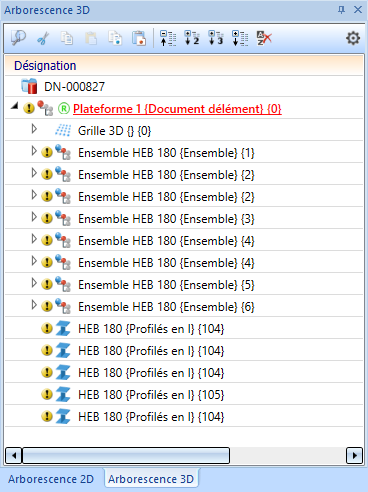Select Ensemble HEB 180 {Ensemble} {1}
The image size is (368, 492).
166,153
